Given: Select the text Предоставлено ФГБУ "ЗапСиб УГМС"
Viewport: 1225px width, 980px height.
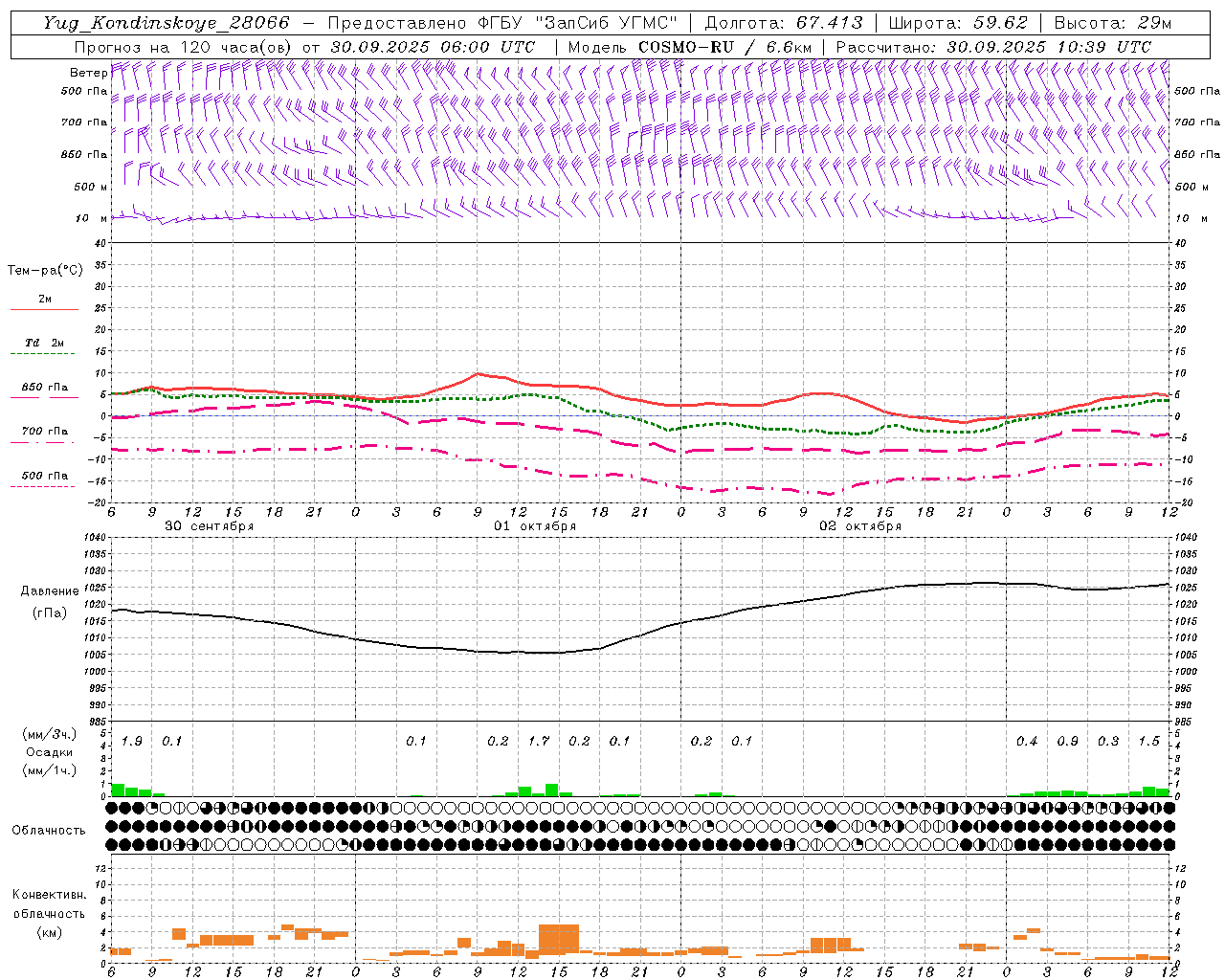Looking at the screenshot, I should (x=502, y=23).
